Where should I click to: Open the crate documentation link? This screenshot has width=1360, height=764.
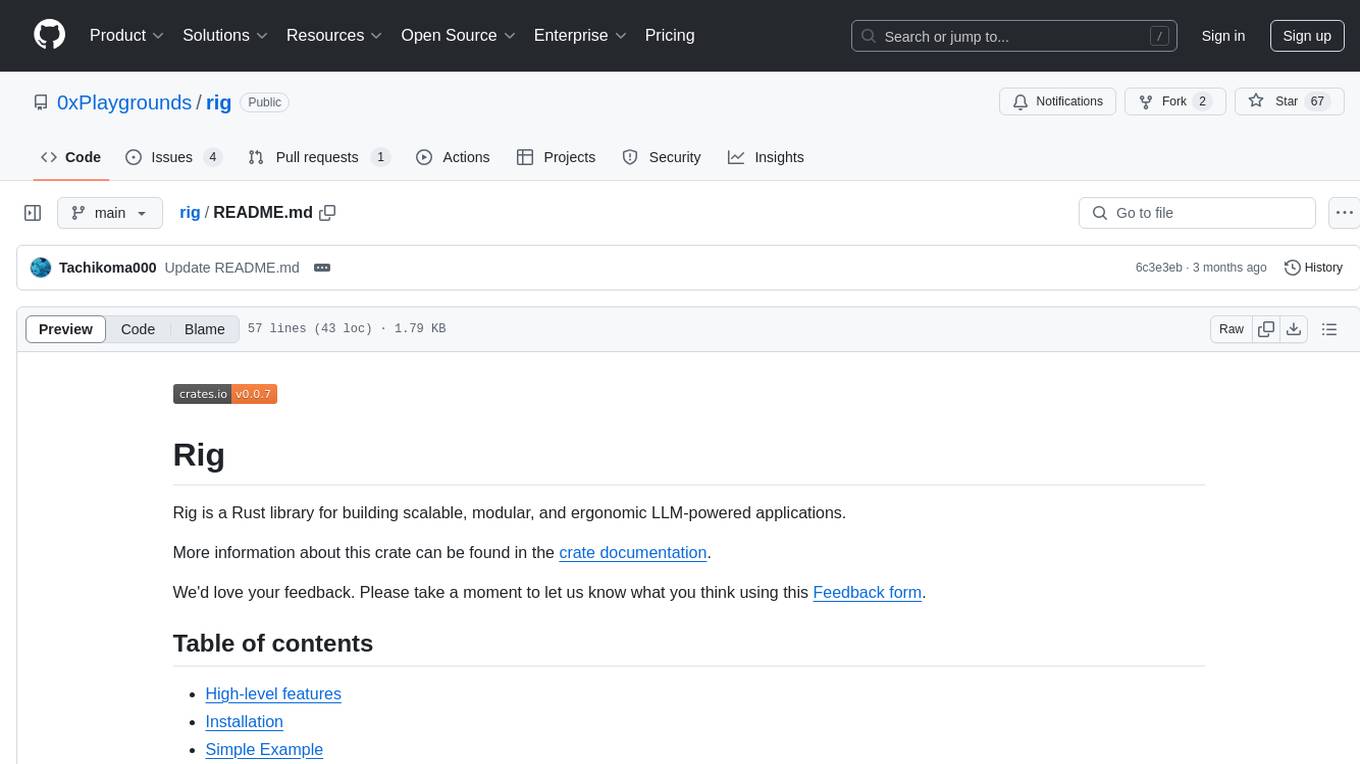tap(633, 552)
